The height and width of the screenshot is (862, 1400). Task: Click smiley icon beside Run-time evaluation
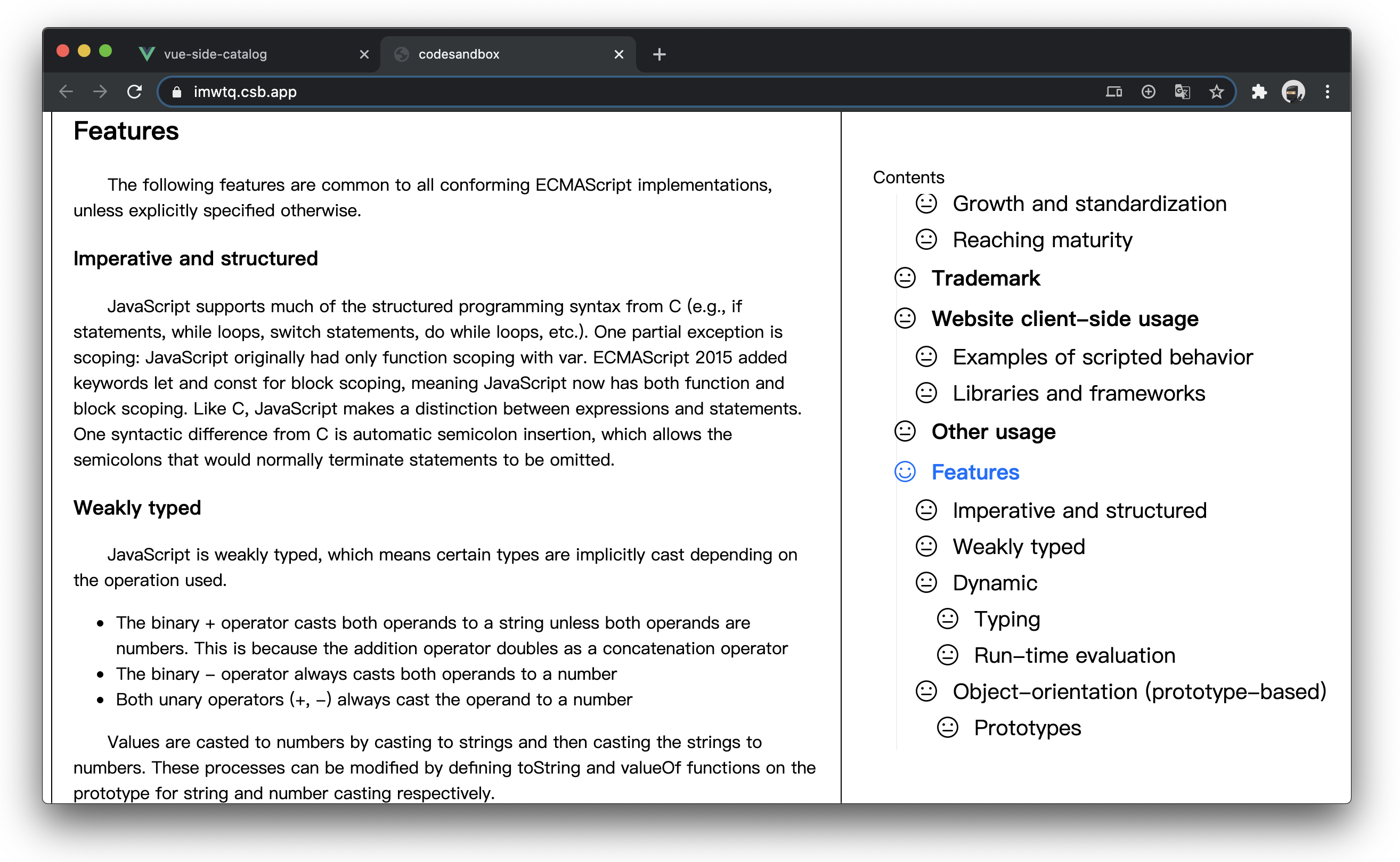tap(947, 655)
